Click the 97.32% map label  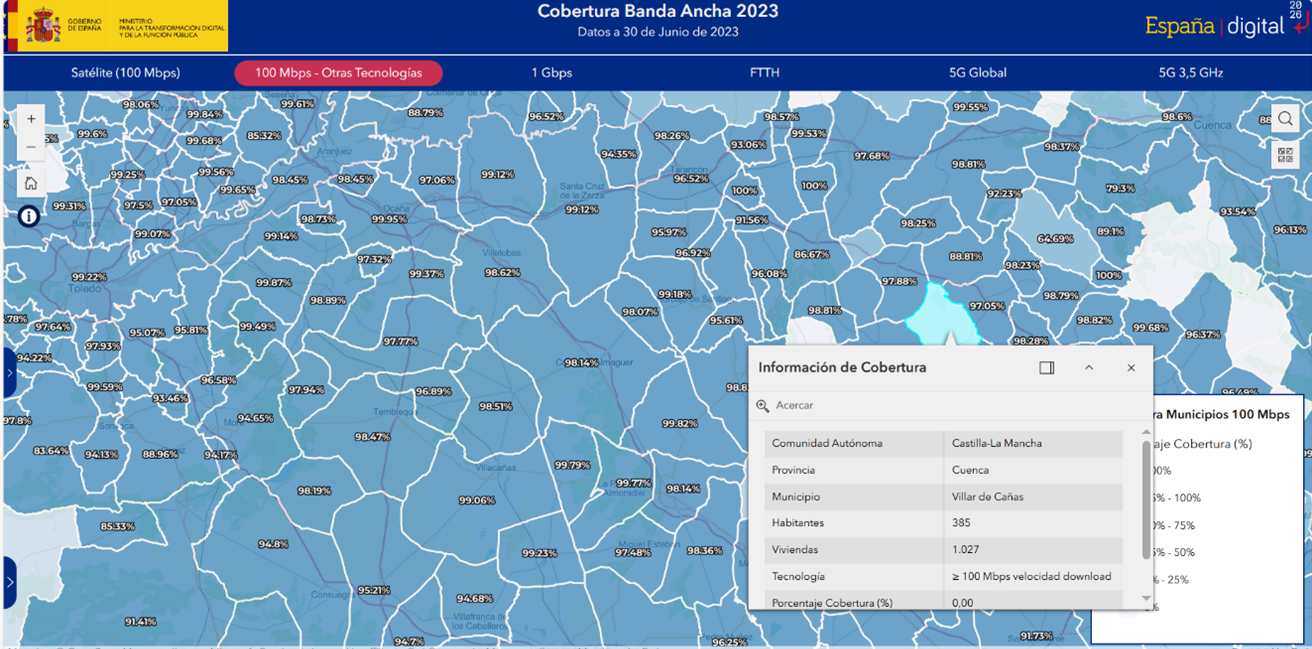374,259
